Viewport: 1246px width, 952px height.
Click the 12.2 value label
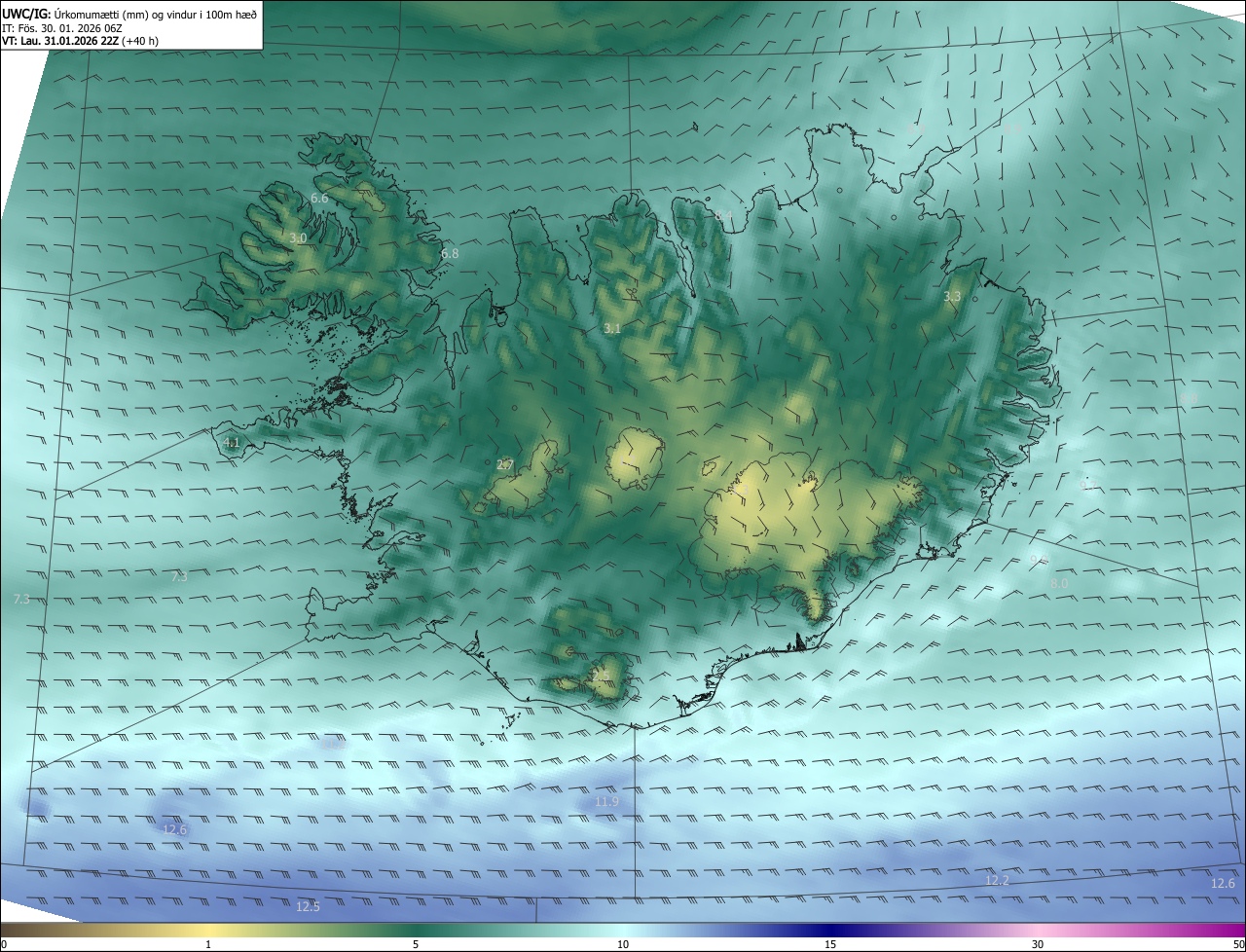(998, 880)
